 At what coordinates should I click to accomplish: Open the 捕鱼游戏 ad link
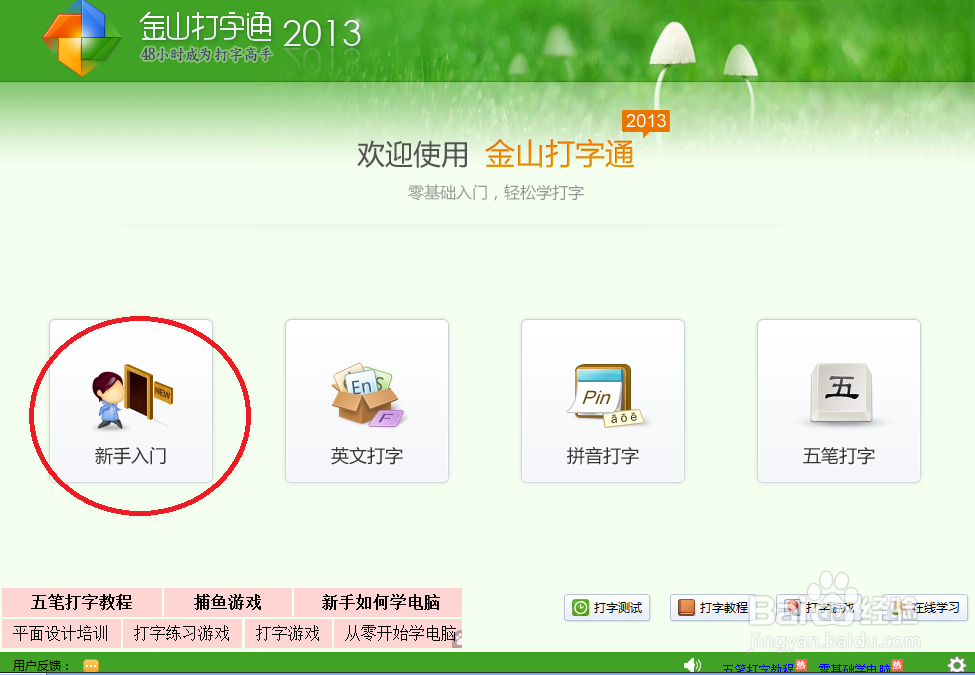coord(228,602)
